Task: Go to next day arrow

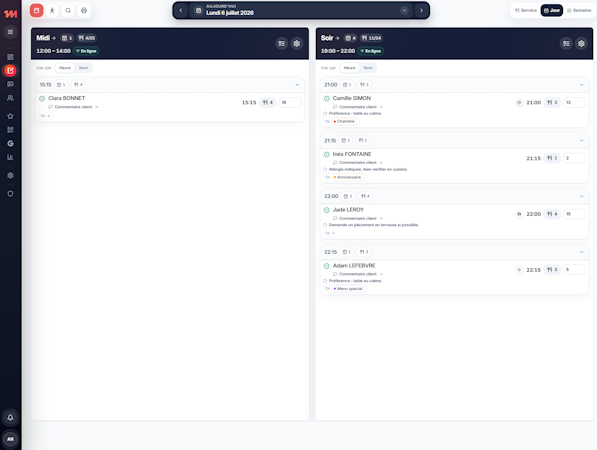Action: [421, 11]
